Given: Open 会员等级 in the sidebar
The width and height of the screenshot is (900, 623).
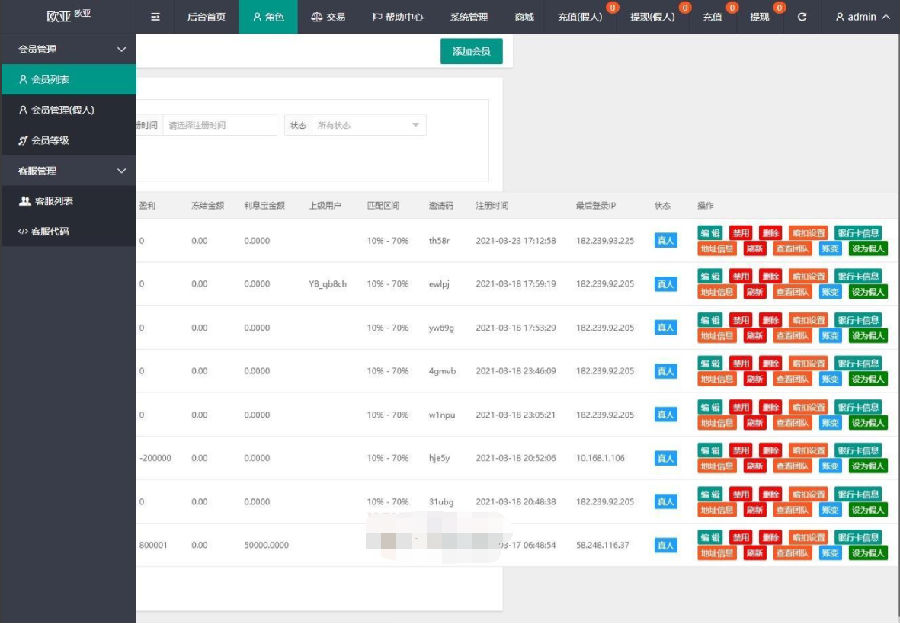Looking at the screenshot, I should coord(50,140).
